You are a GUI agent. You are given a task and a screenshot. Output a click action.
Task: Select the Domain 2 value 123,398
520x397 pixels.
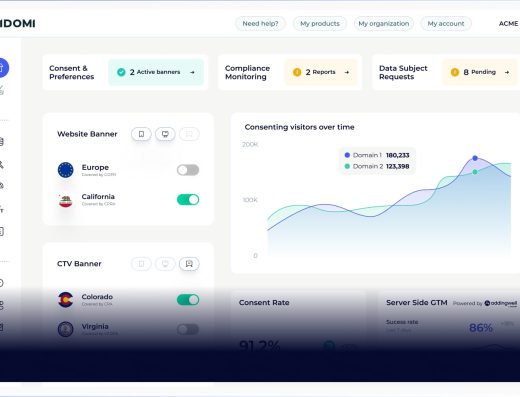coord(397,166)
